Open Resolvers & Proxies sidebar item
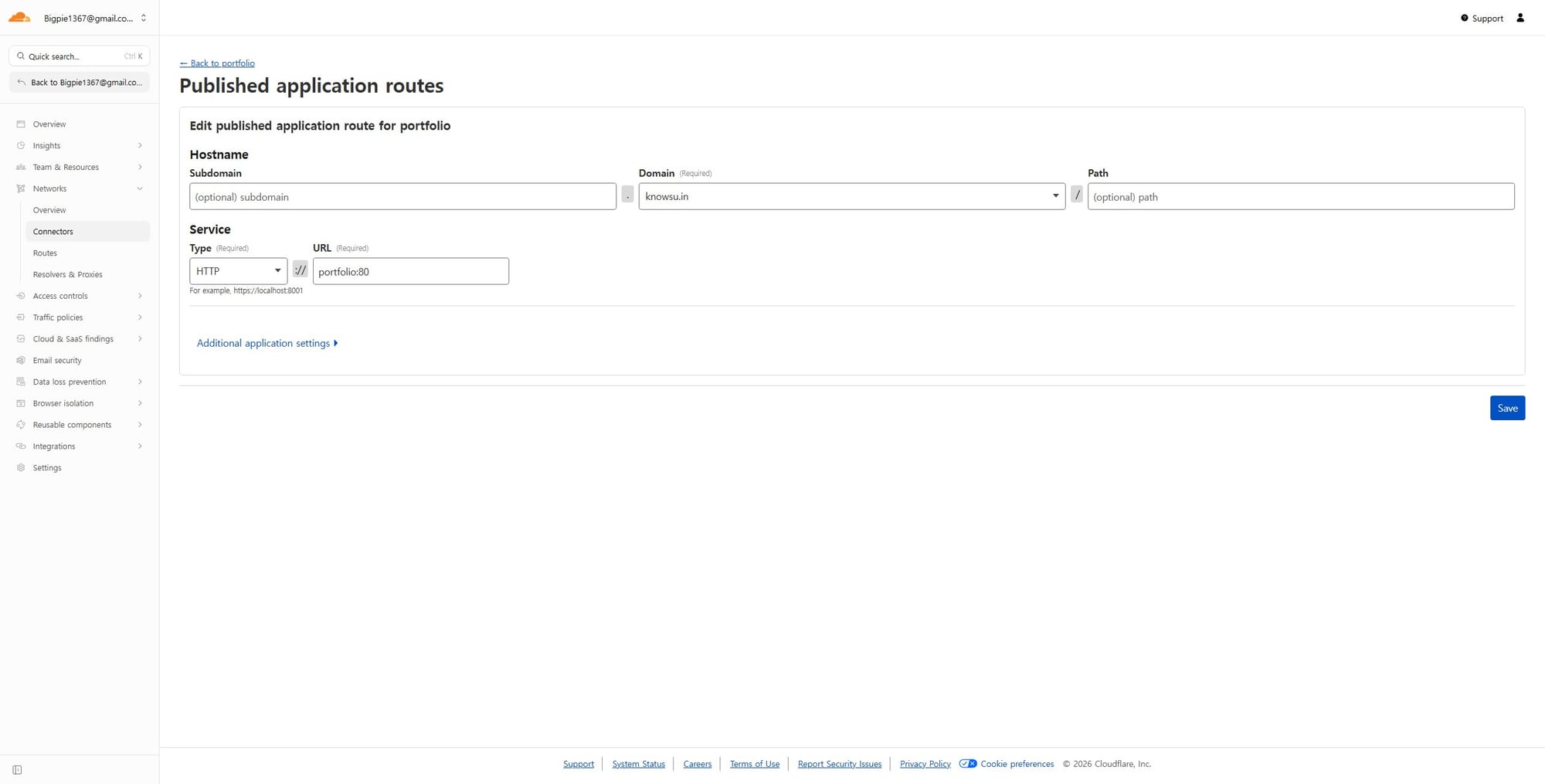Image resolution: width=1545 pixels, height=784 pixels. point(67,275)
